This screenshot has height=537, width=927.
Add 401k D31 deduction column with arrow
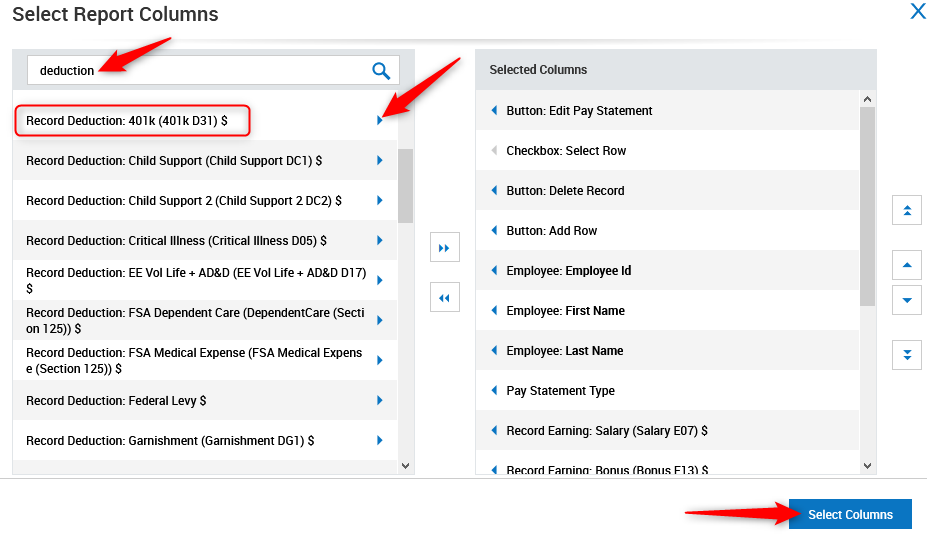(380, 120)
